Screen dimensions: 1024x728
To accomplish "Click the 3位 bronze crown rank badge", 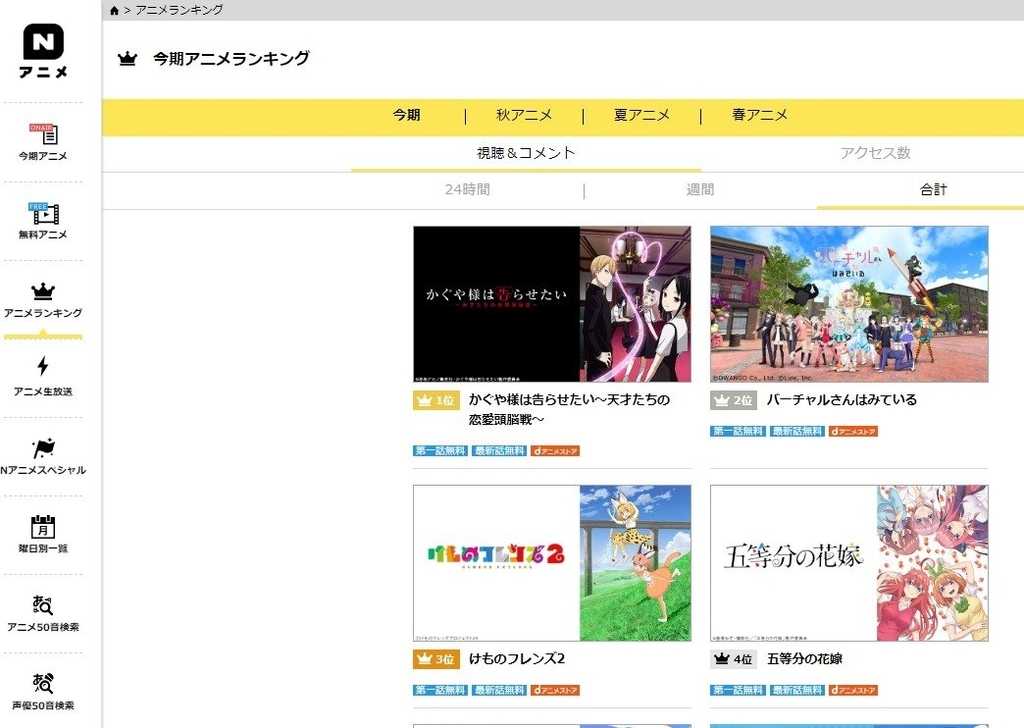I will [x=436, y=659].
